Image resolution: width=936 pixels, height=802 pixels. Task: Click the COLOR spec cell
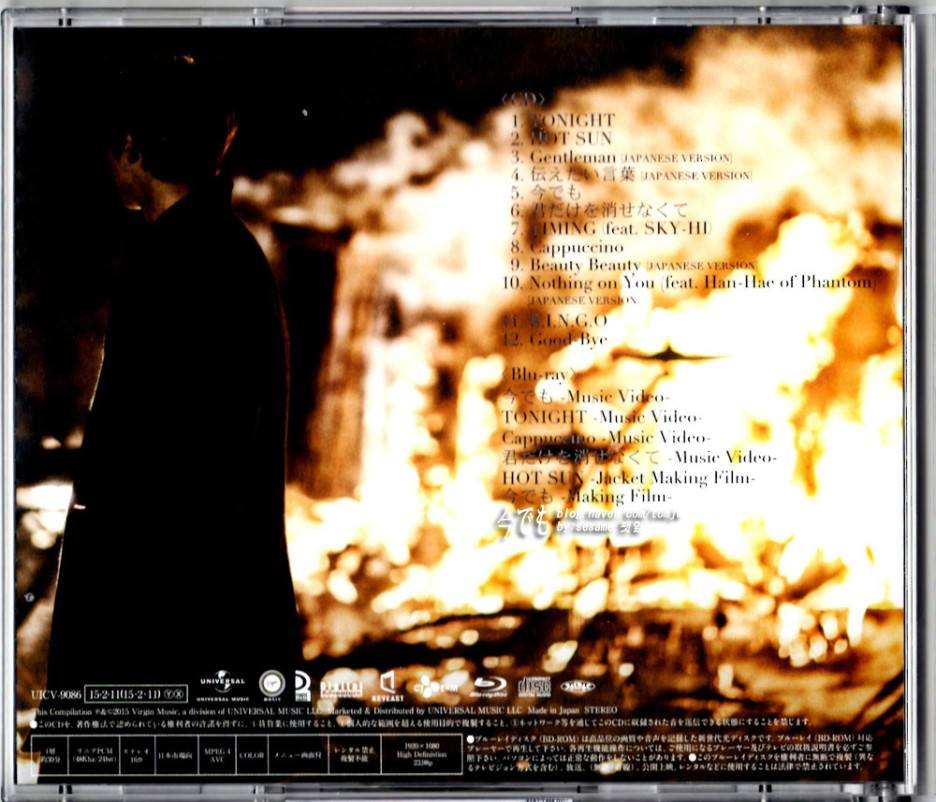(252, 754)
